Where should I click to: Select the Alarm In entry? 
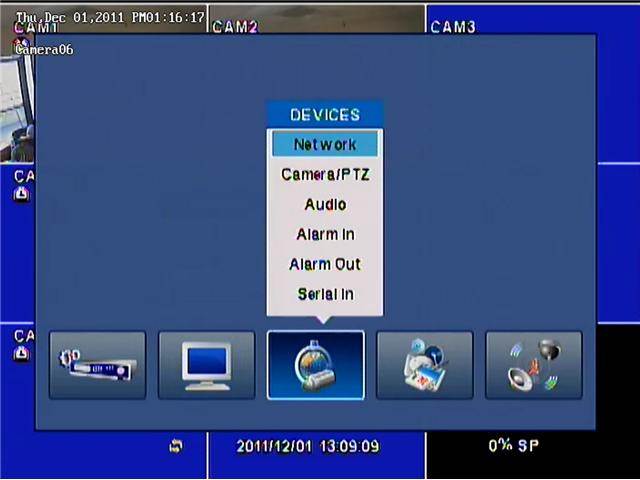tap(325, 234)
